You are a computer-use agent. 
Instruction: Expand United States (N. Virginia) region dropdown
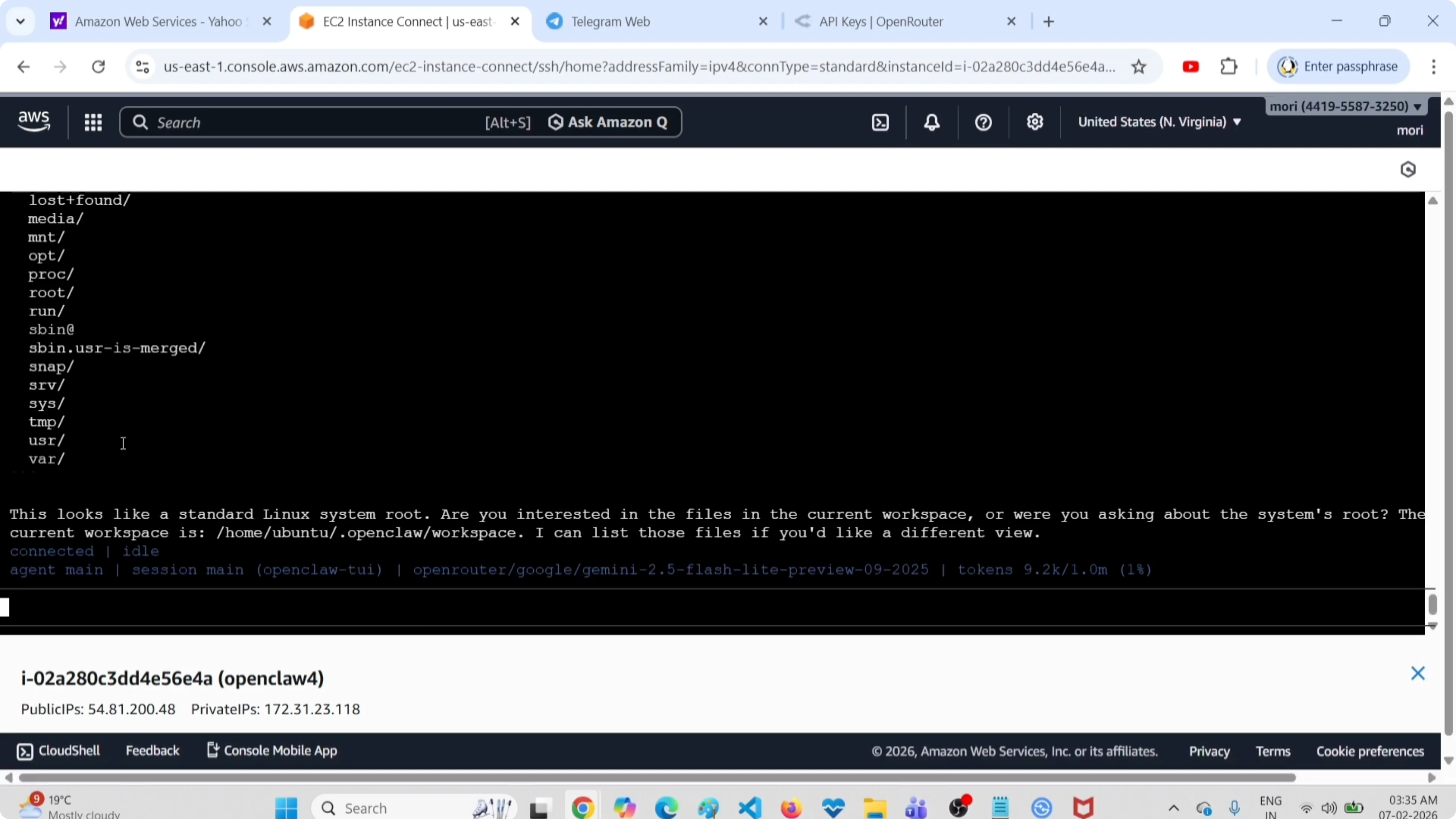point(1159,122)
